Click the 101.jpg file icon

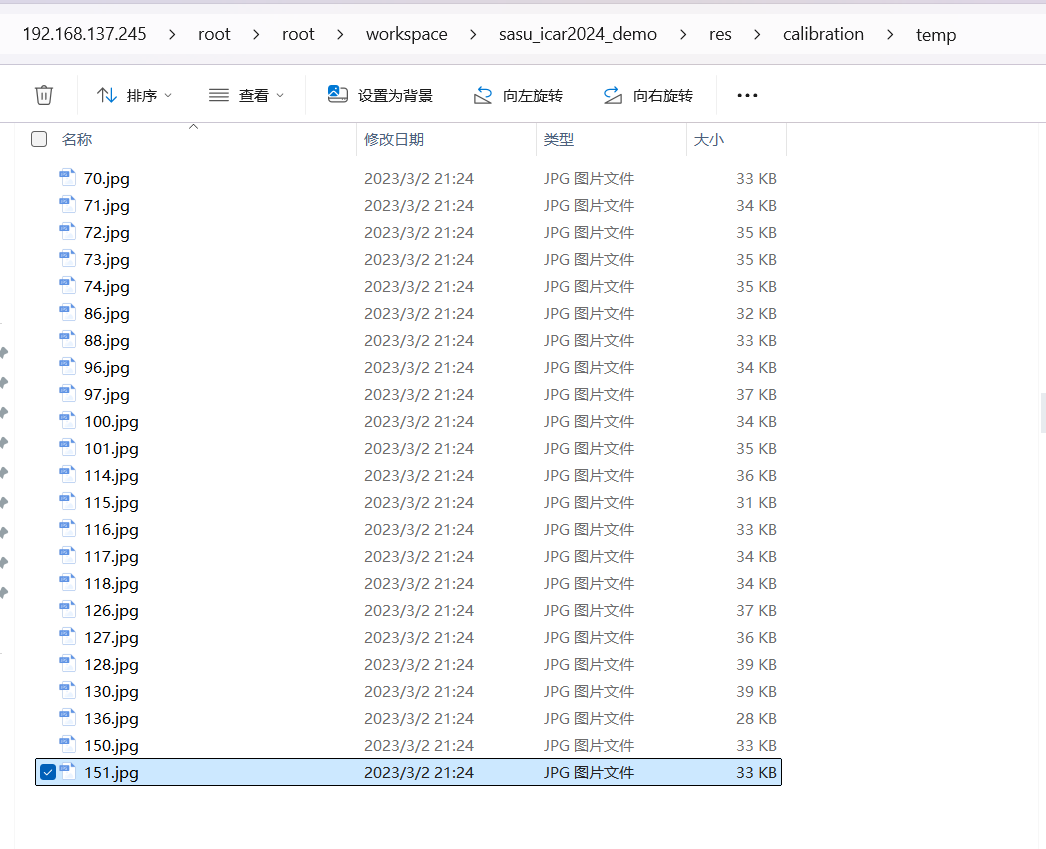67,448
